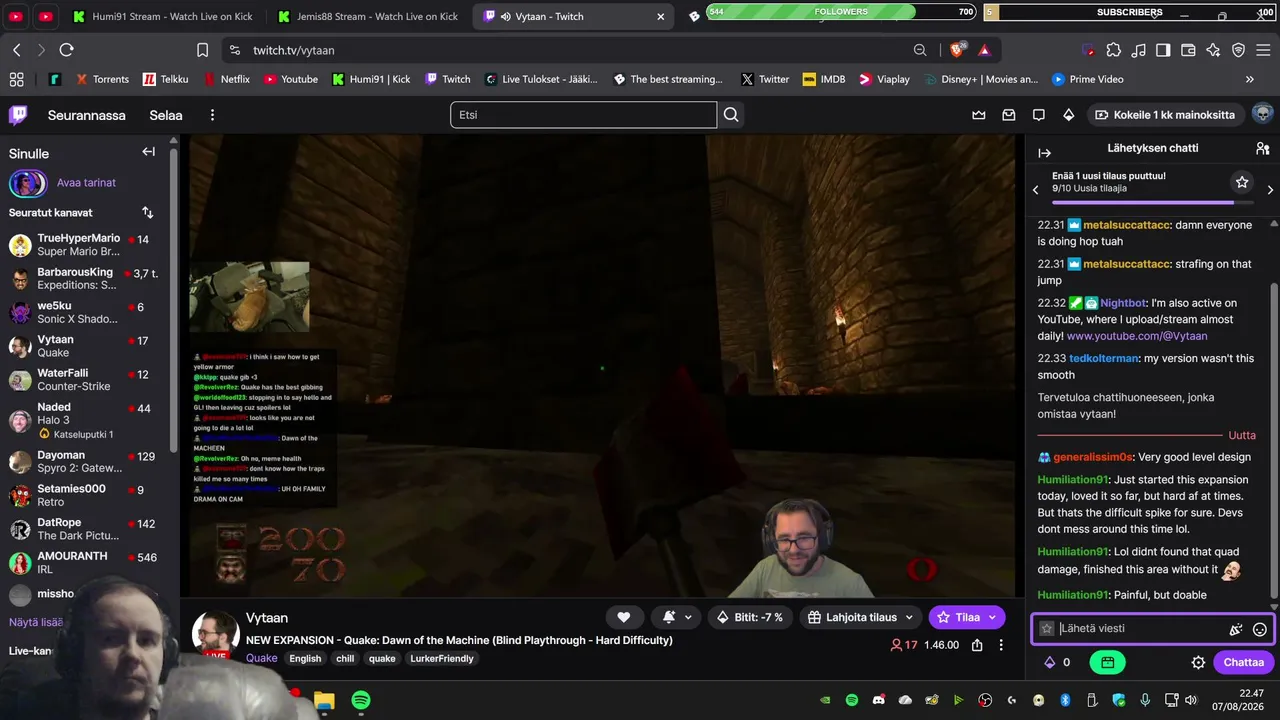This screenshot has height=720, width=1280.
Task: Open the chat community users list
Action: (1262, 148)
